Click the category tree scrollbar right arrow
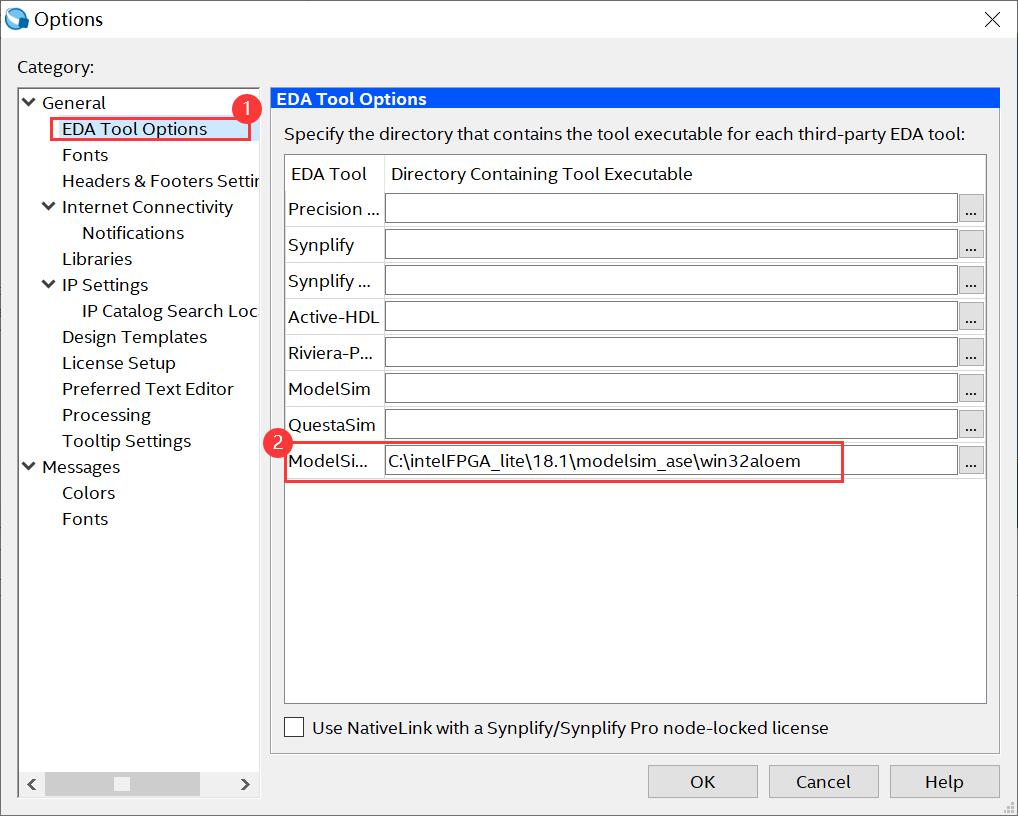The height and width of the screenshot is (816, 1018). [x=245, y=784]
